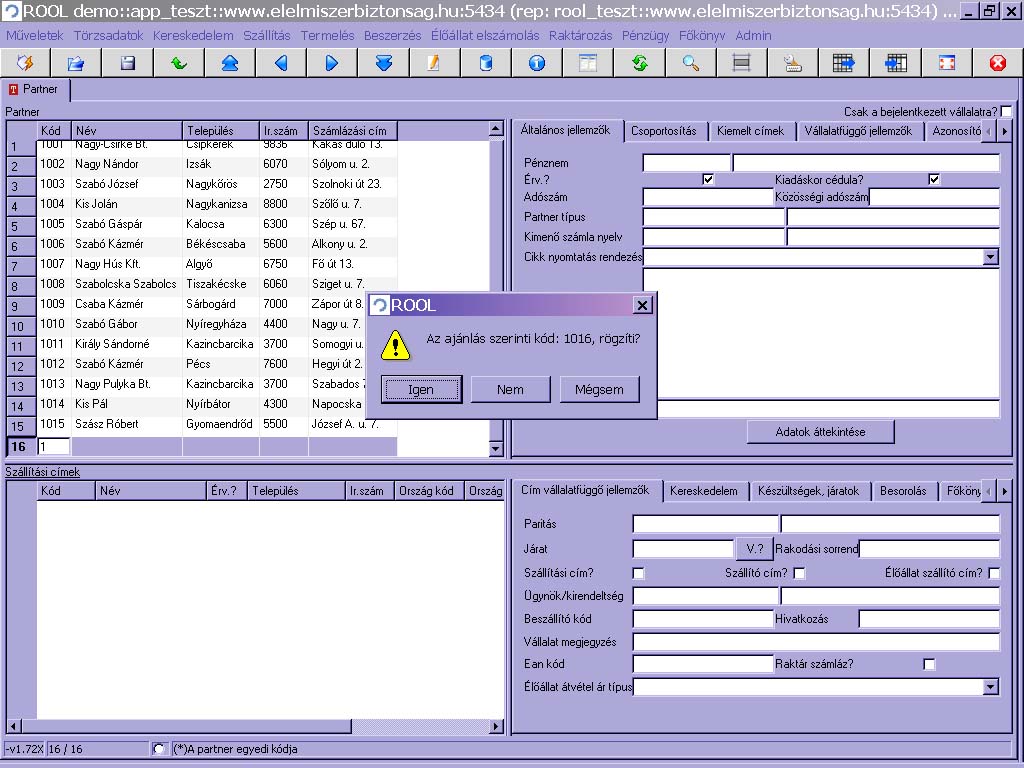The height and width of the screenshot is (768, 1024).
Task: Go to next record with right arrow
Action: [332, 63]
